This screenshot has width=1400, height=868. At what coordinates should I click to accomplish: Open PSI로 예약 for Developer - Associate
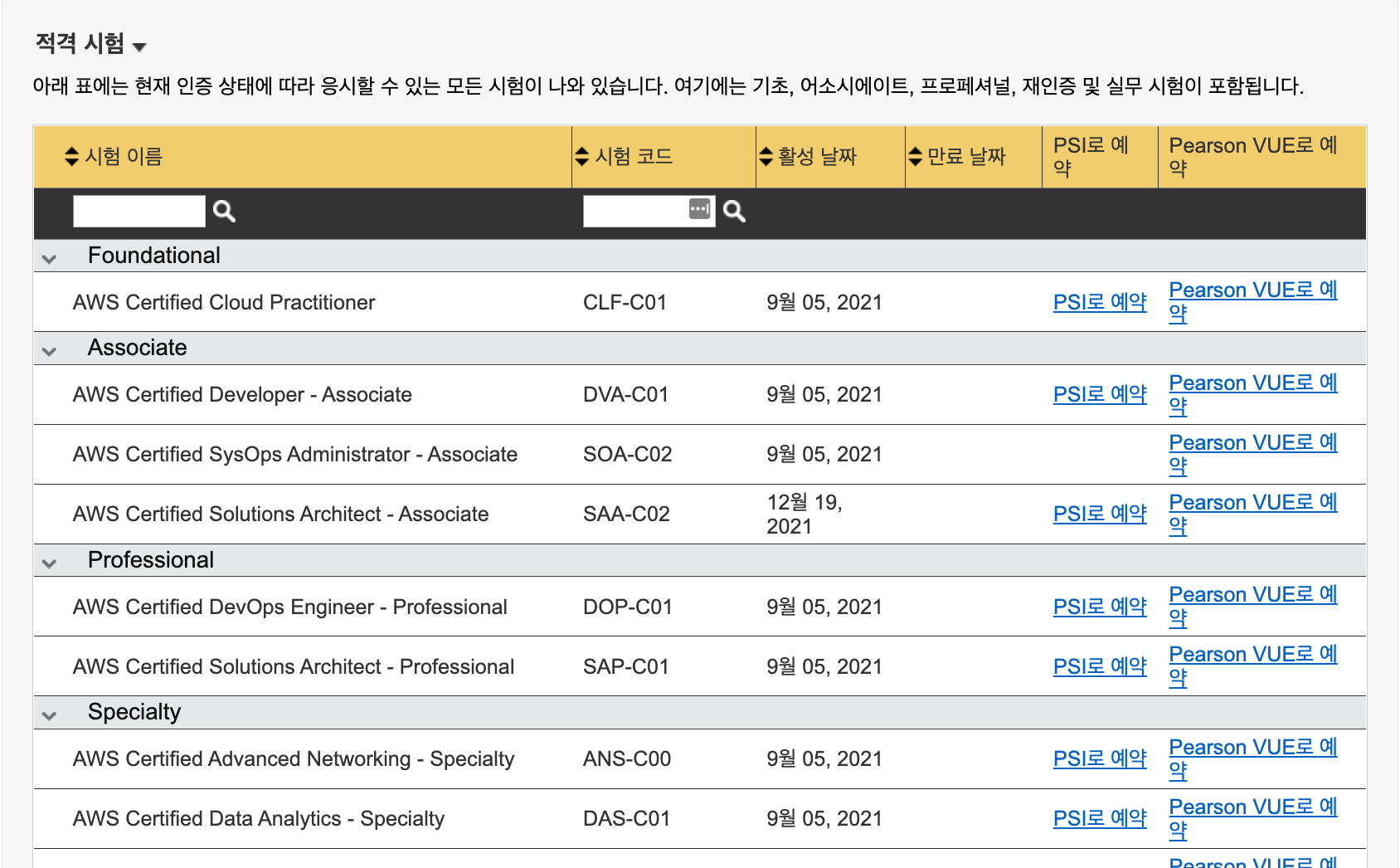[1100, 394]
